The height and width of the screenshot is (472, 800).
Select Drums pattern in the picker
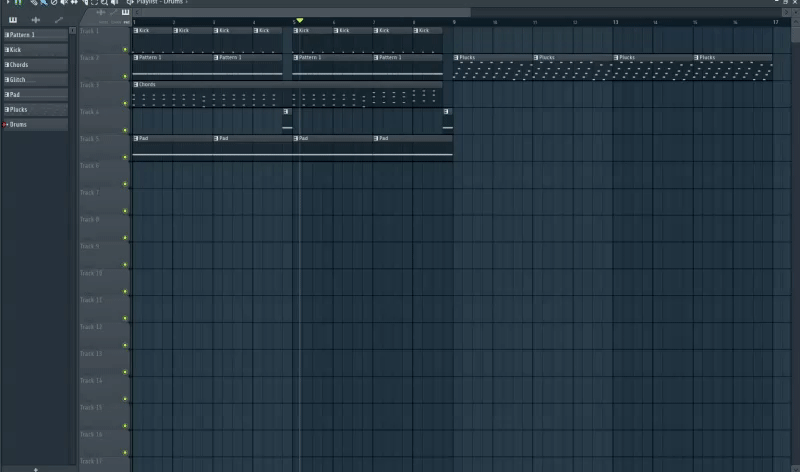coord(35,125)
